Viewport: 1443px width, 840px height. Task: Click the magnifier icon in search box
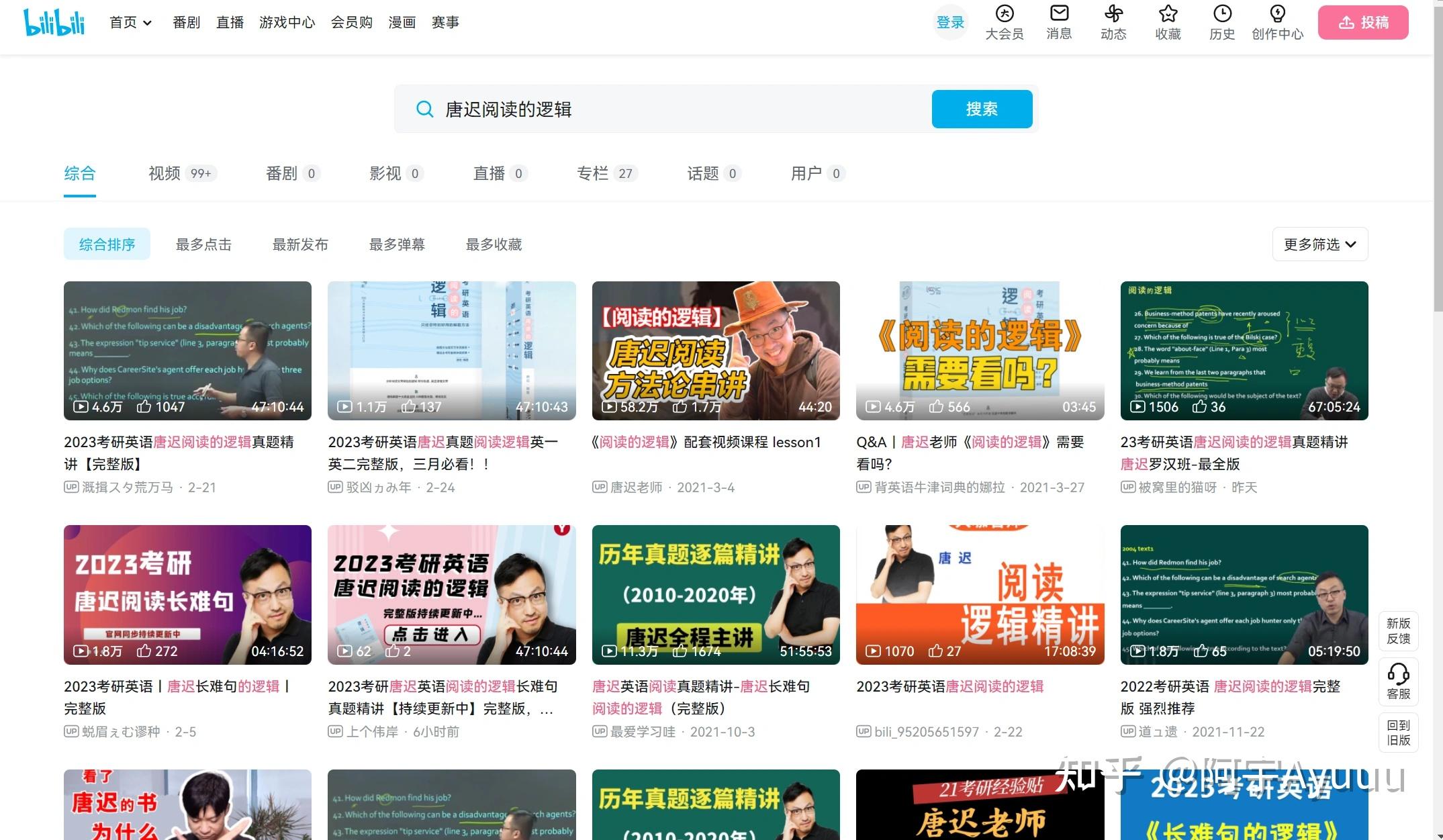(x=424, y=109)
